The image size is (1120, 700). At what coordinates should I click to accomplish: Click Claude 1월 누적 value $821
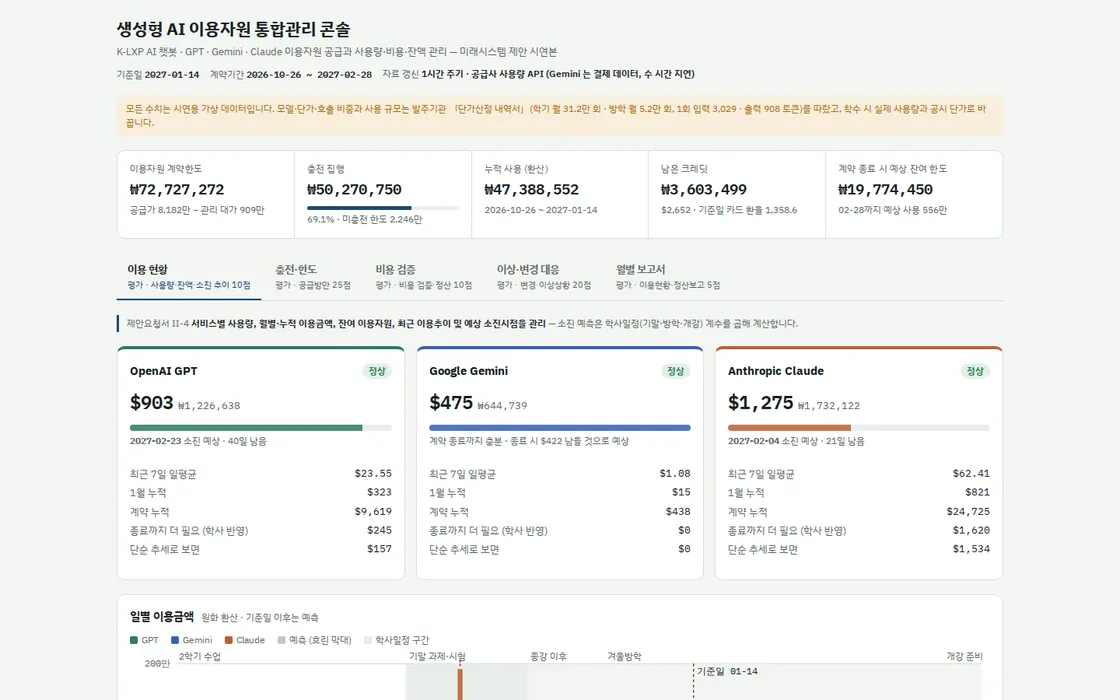977,492
